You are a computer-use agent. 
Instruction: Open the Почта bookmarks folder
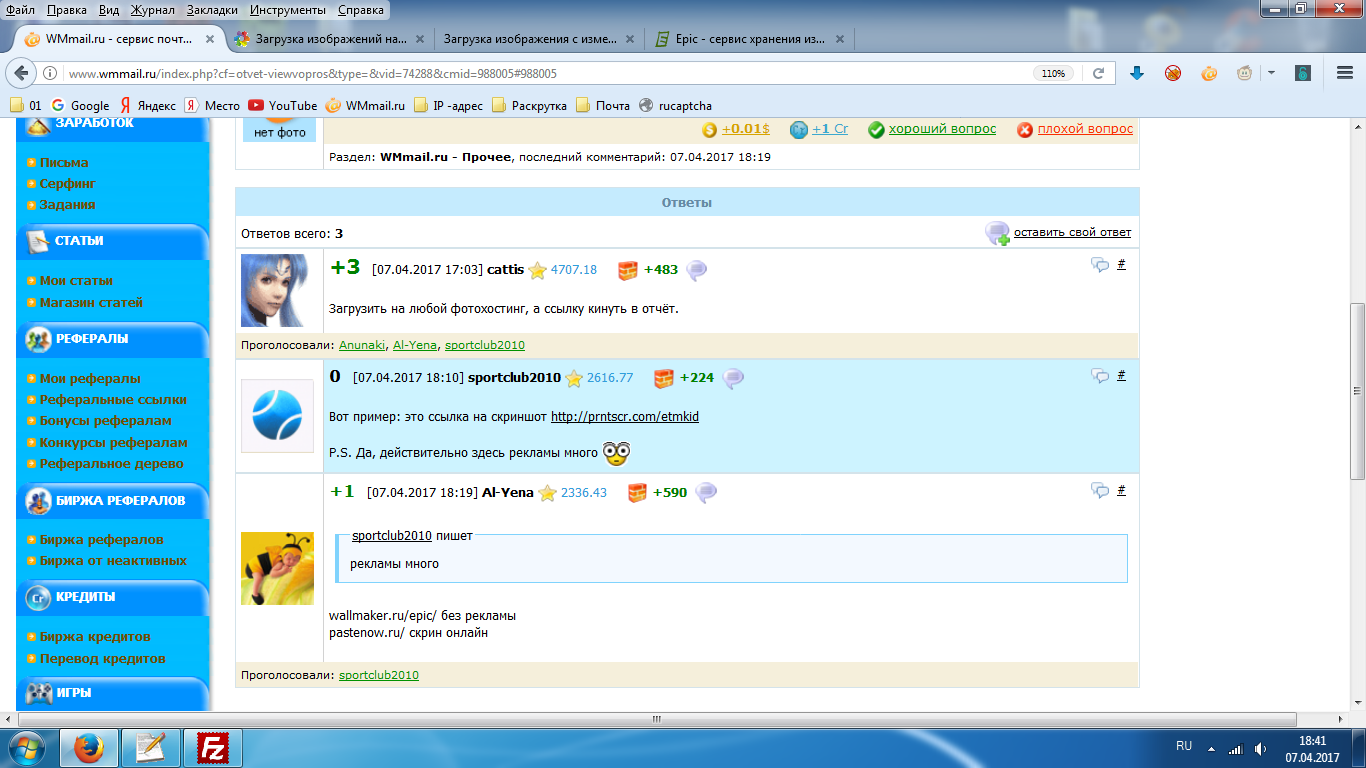[603, 105]
